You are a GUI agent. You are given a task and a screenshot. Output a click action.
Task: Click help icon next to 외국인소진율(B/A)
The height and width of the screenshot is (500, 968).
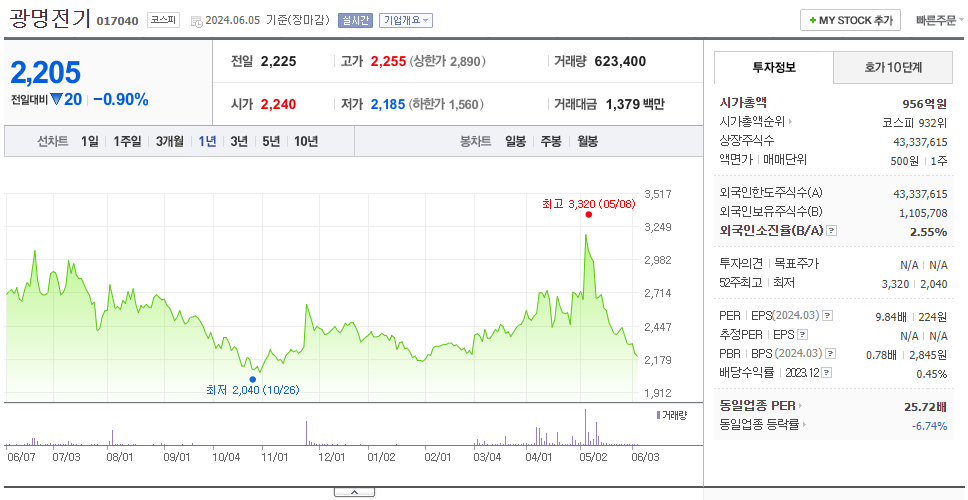[832, 231]
